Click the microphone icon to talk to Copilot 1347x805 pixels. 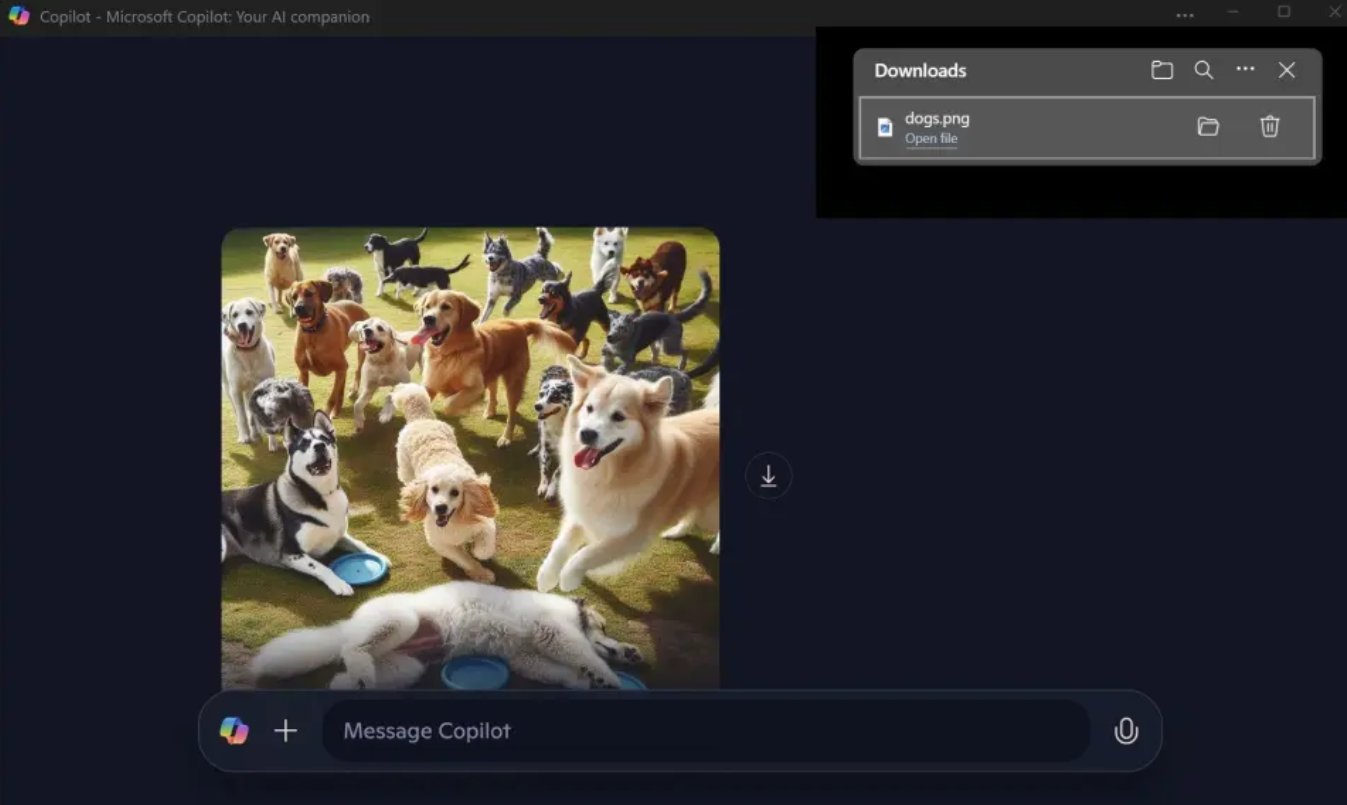pyautogui.click(x=1126, y=731)
